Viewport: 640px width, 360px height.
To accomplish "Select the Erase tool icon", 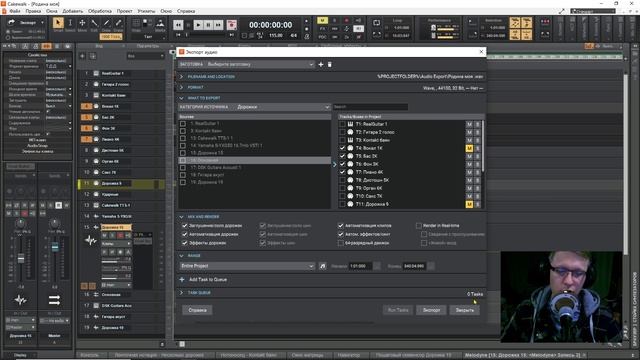I will [118, 23].
